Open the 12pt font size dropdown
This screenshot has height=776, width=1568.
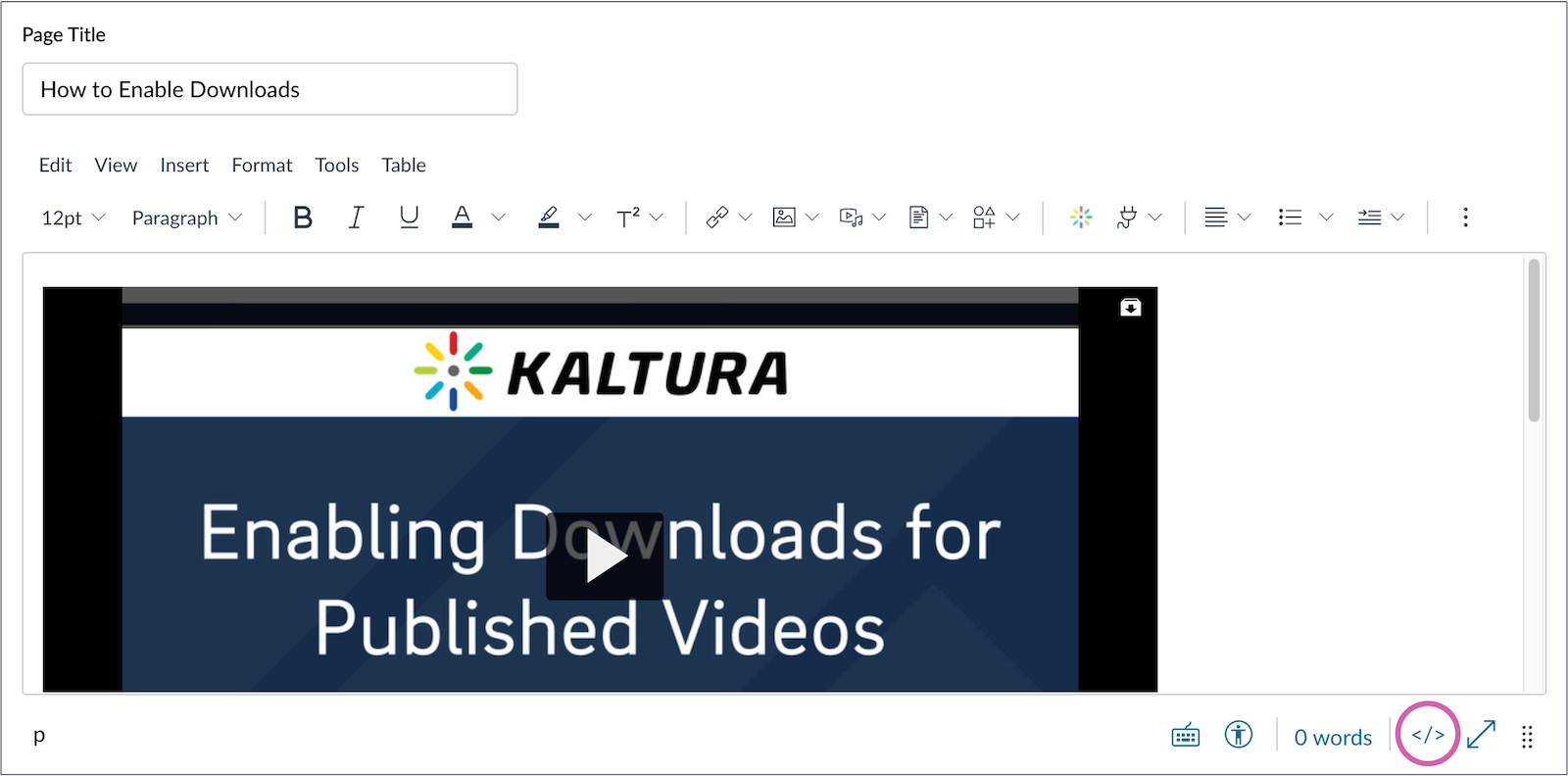[x=73, y=218]
